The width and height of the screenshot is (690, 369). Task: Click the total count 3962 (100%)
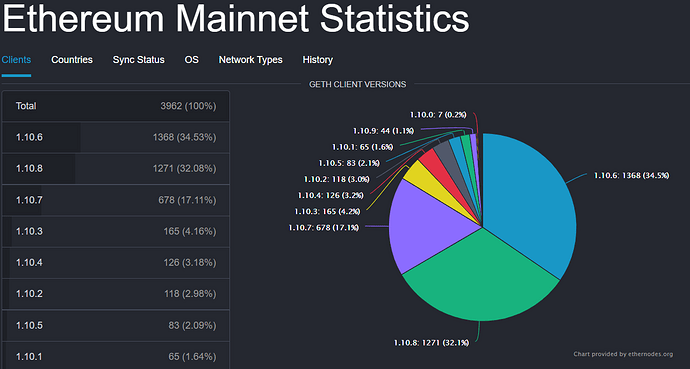pyautogui.click(x=188, y=106)
